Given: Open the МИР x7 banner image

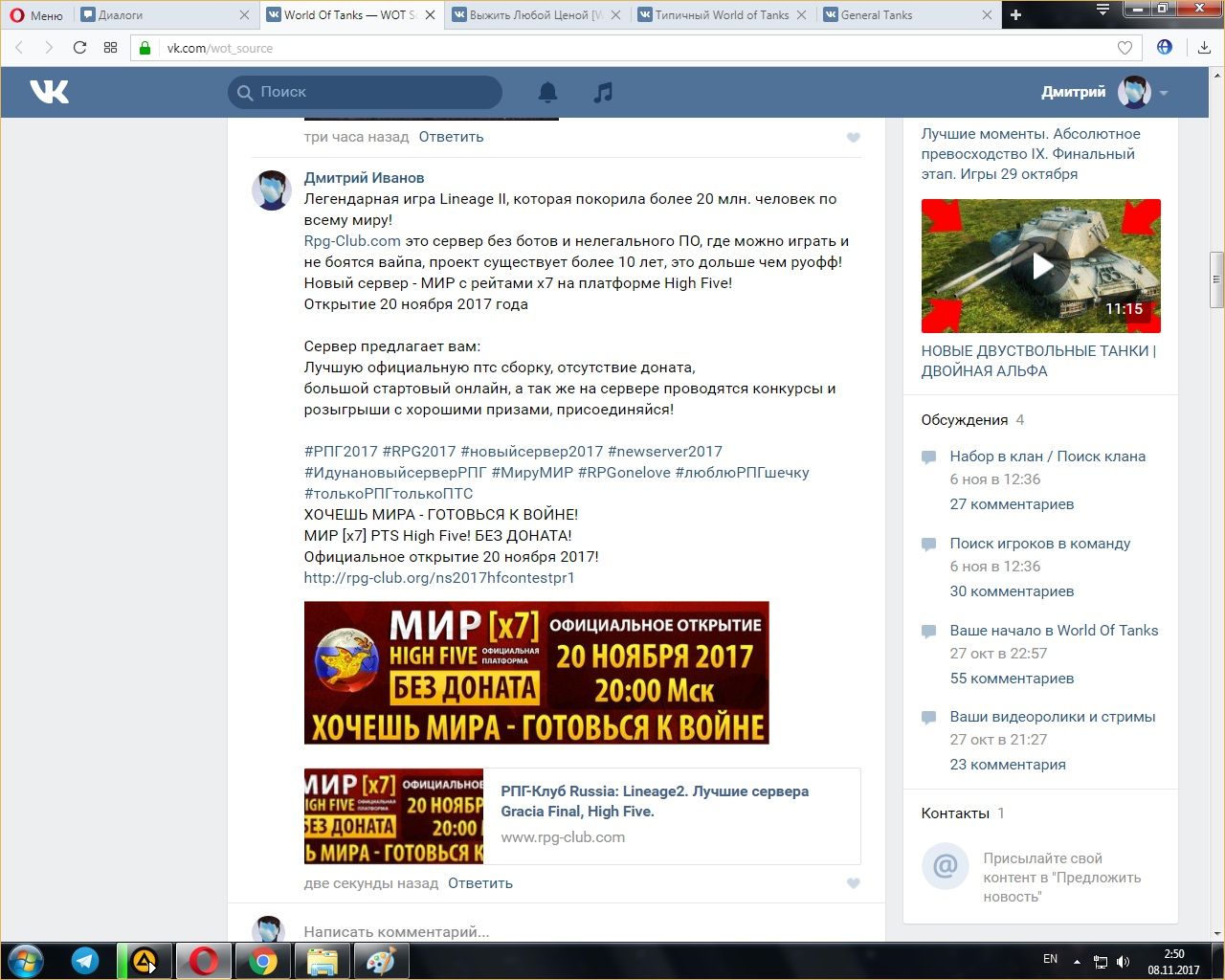Looking at the screenshot, I should [536, 673].
